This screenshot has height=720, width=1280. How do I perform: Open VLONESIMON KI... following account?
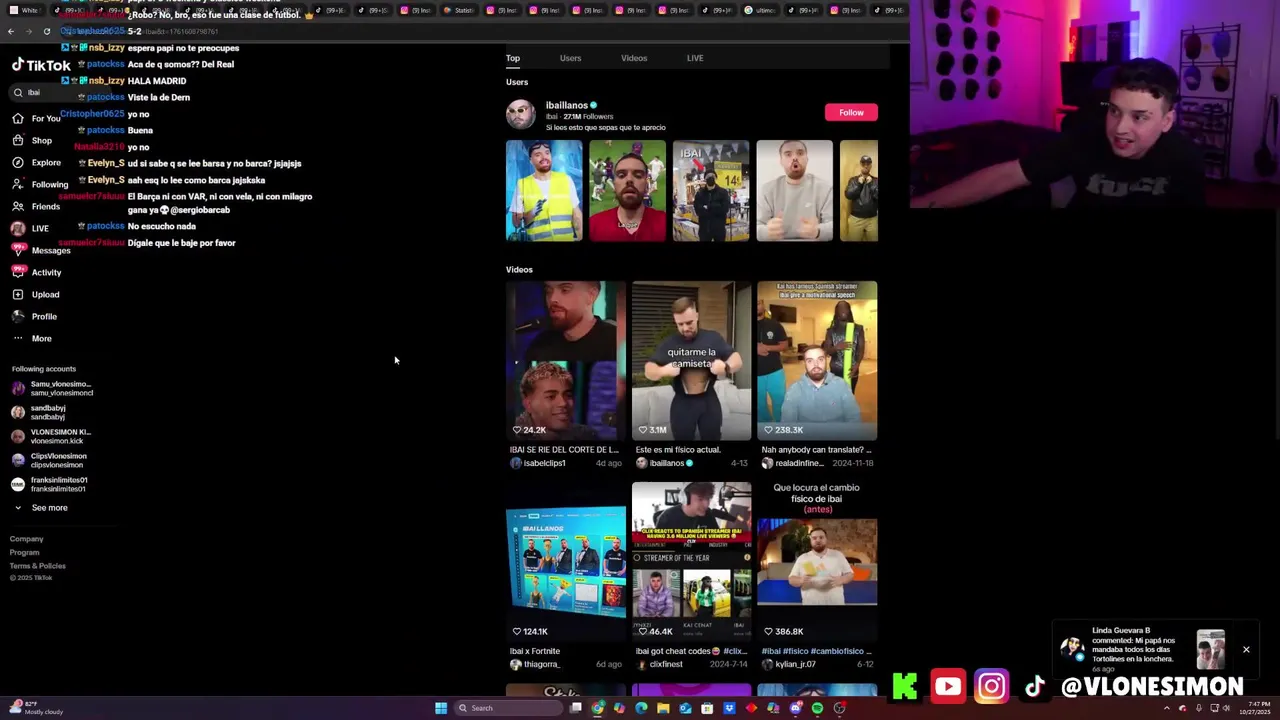(51, 436)
